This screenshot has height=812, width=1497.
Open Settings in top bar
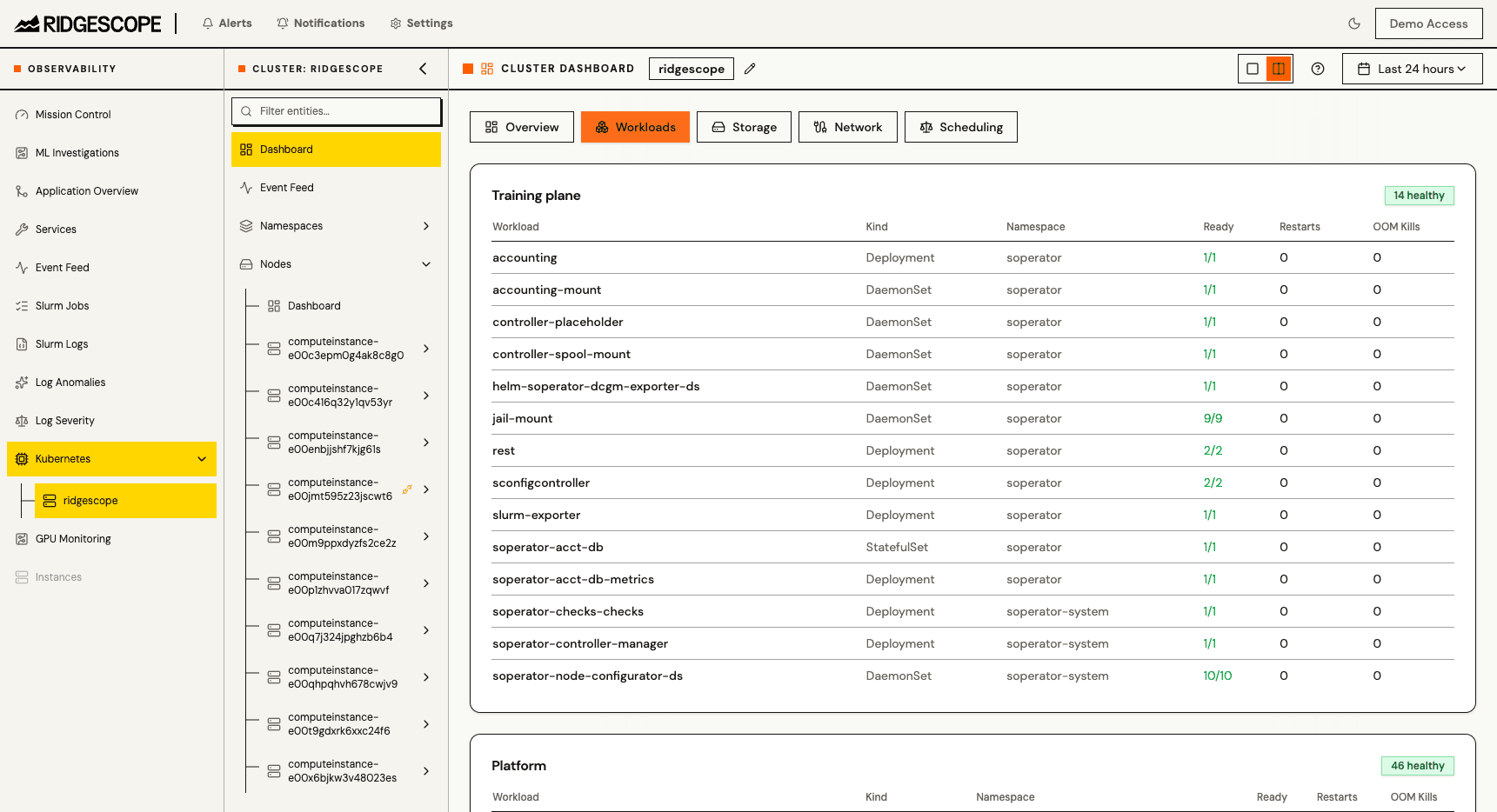coord(421,23)
